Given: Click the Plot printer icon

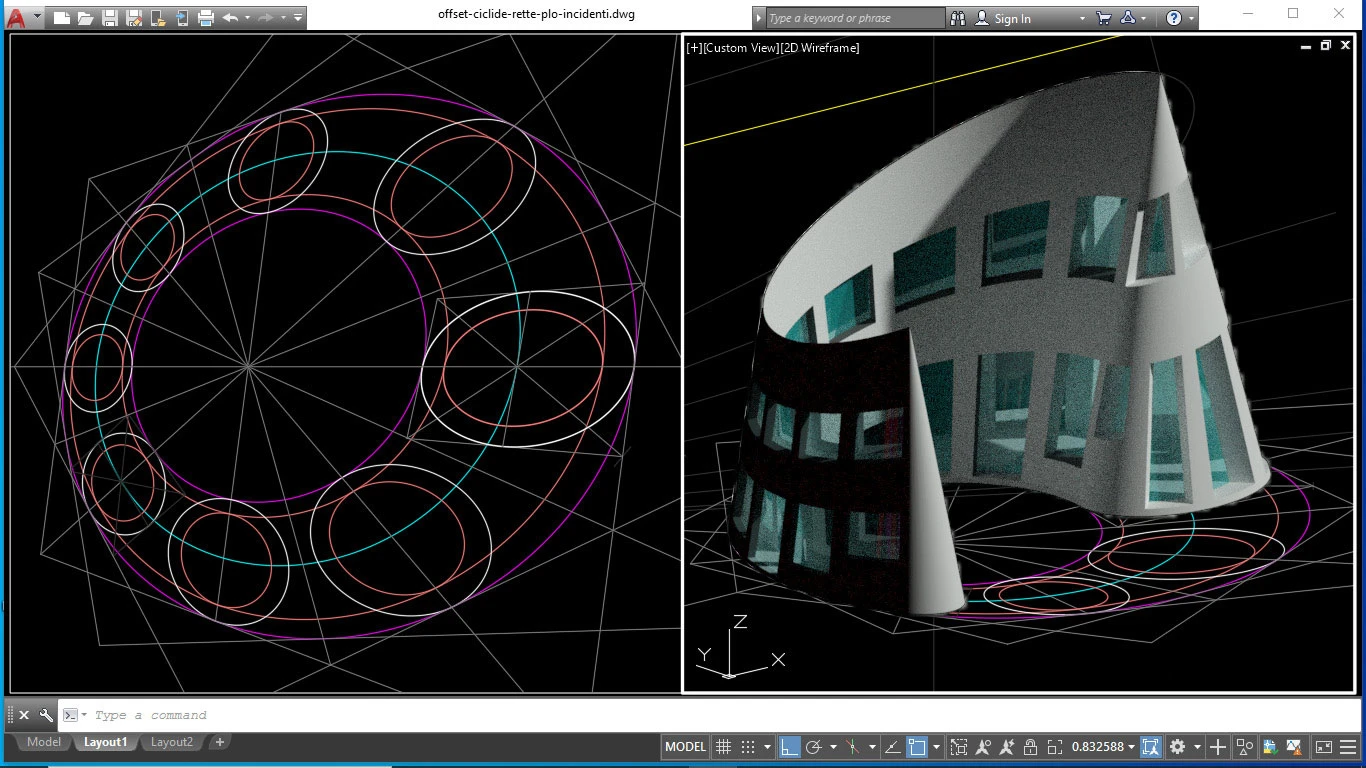Looking at the screenshot, I should coord(206,18).
